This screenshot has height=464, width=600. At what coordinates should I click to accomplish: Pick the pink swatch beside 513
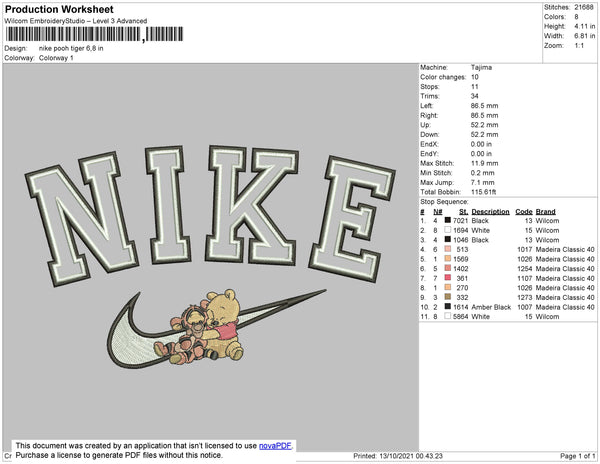[x=447, y=249]
